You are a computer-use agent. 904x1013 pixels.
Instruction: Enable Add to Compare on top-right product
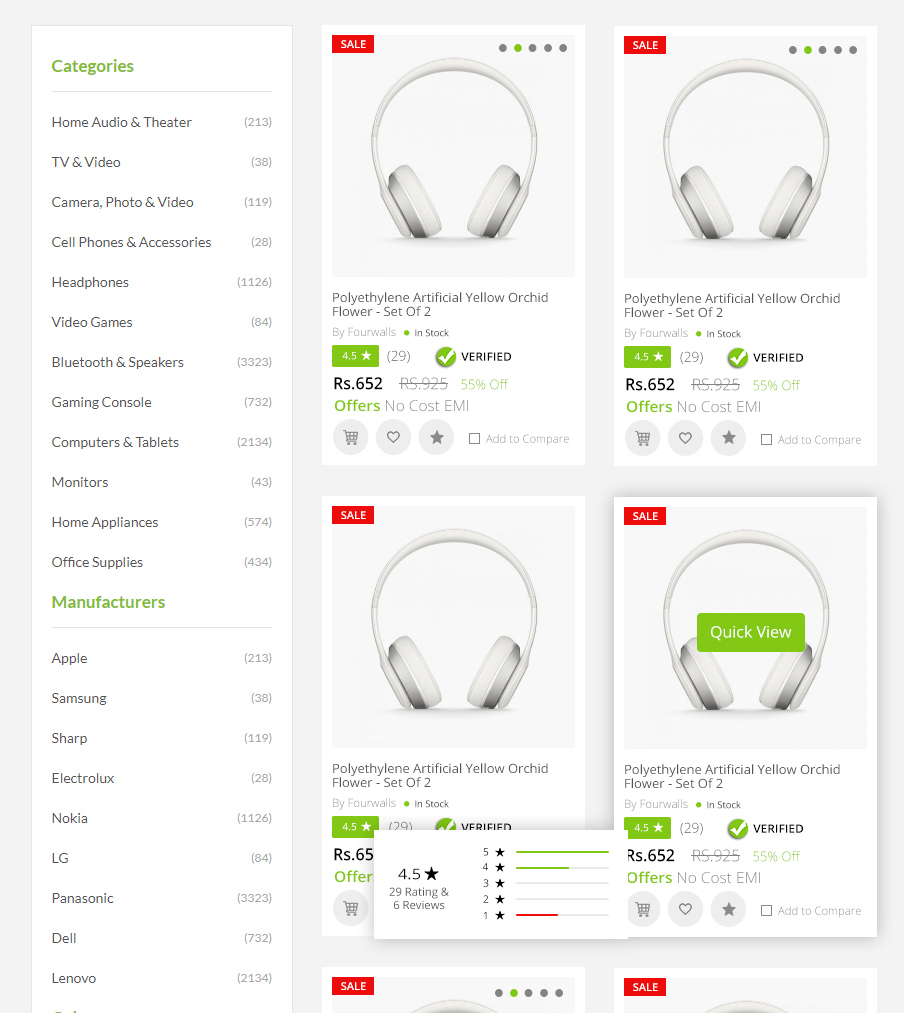click(767, 440)
